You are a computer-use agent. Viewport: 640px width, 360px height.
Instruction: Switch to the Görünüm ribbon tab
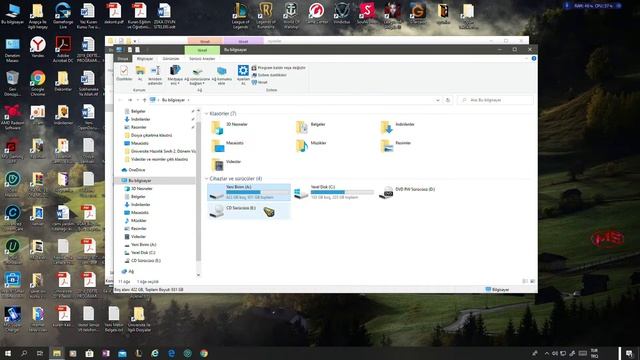(x=171, y=58)
